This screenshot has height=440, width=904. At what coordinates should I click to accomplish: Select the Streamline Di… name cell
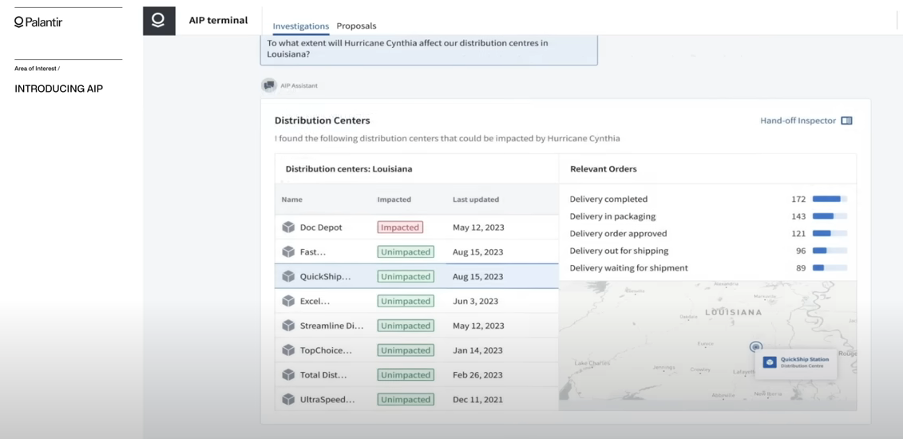pos(332,326)
